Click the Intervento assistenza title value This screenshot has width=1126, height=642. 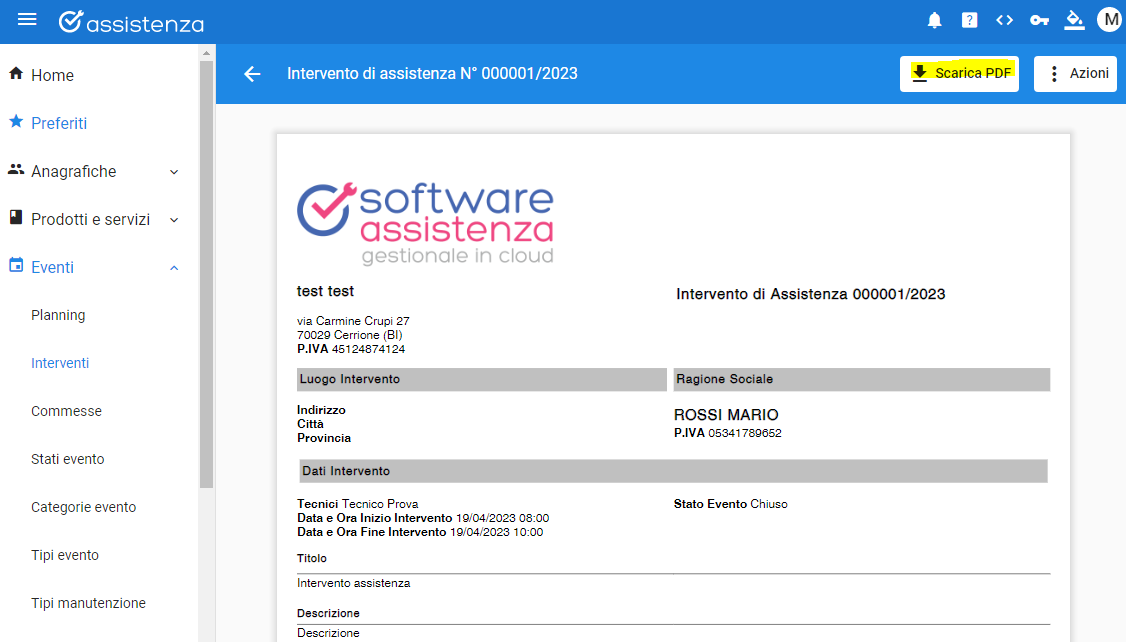pyautogui.click(x=353, y=583)
